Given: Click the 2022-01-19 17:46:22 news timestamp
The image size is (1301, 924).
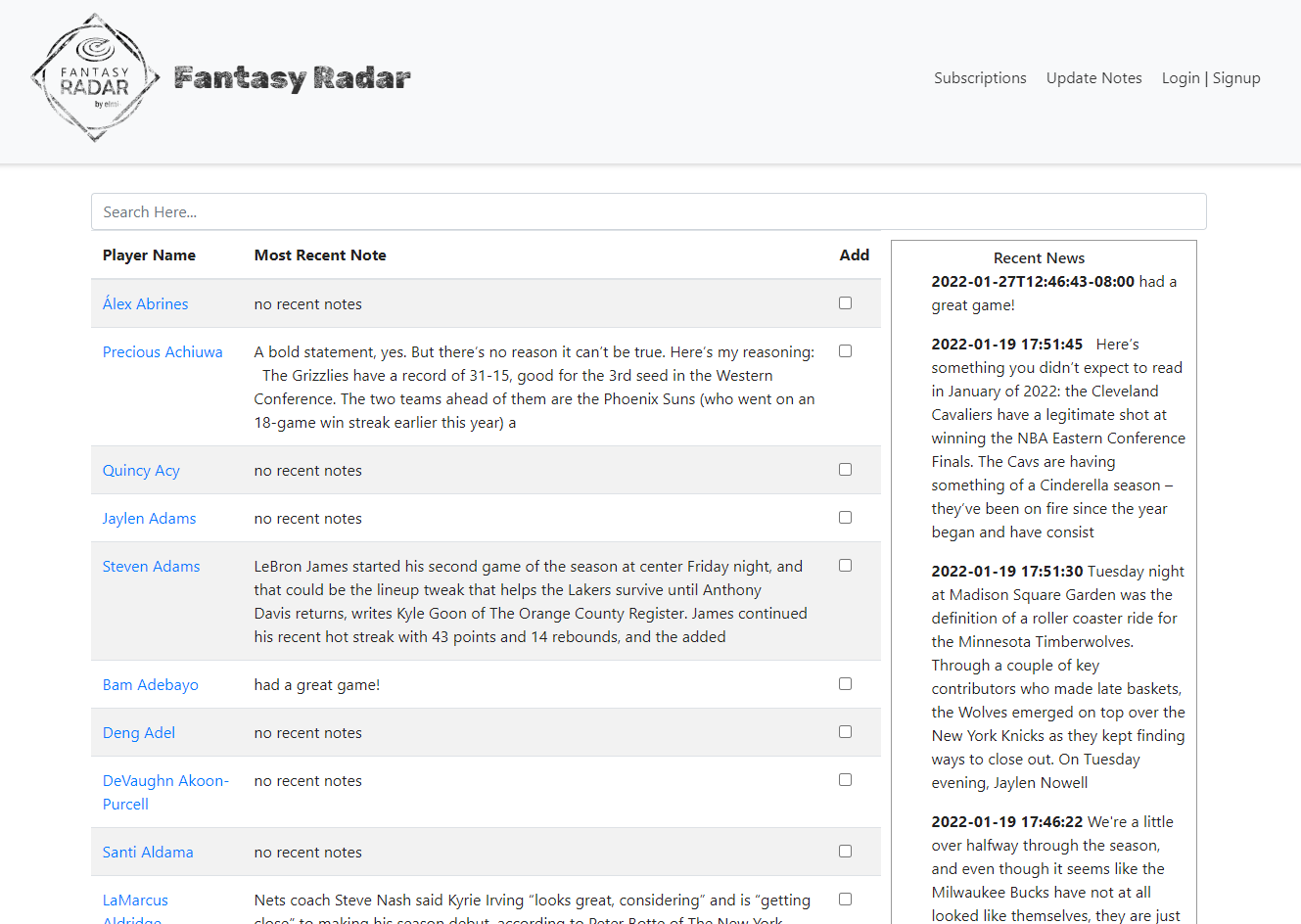Looking at the screenshot, I should [1006, 821].
